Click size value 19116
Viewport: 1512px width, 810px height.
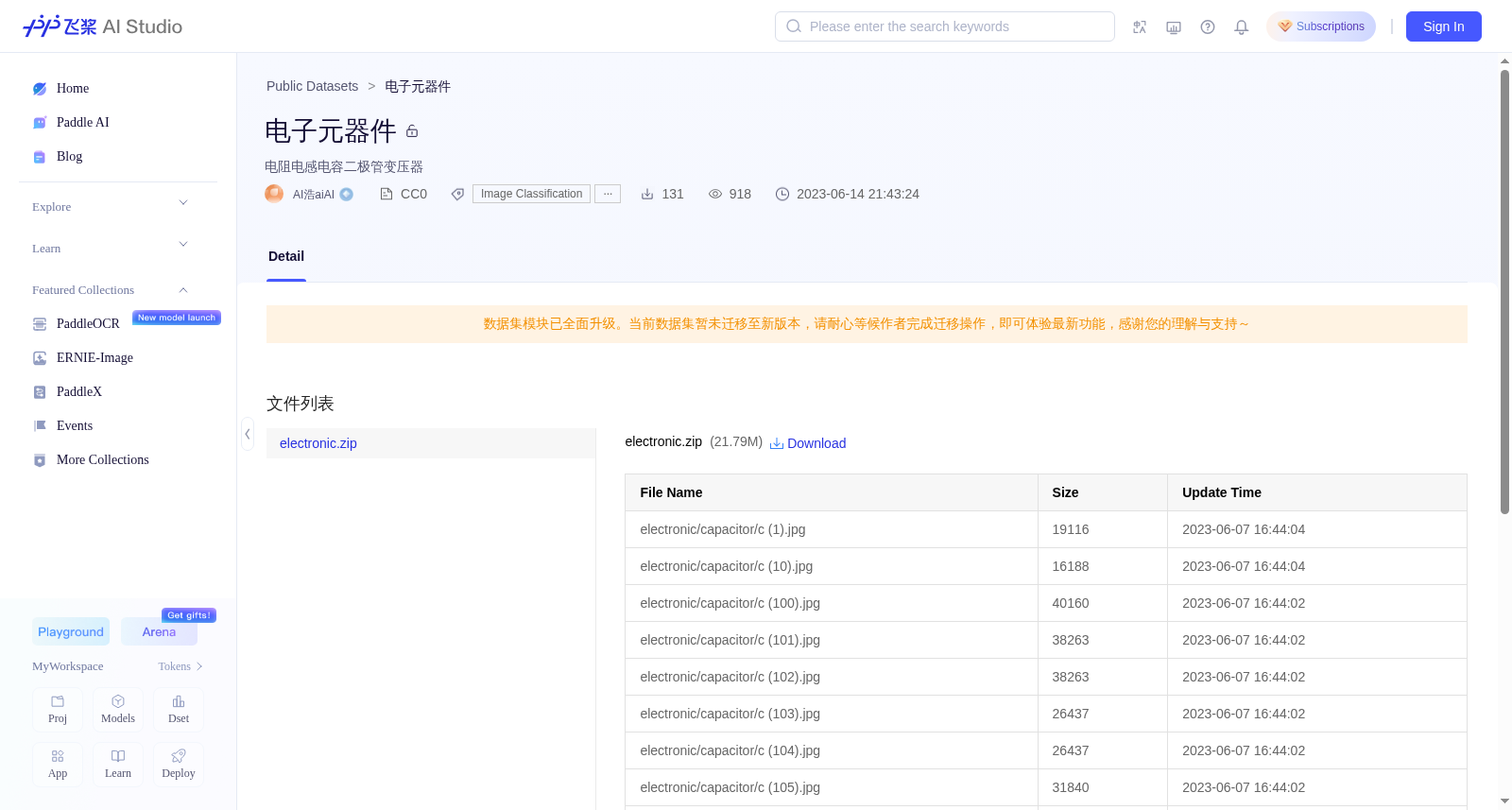tap(1071, 529)
